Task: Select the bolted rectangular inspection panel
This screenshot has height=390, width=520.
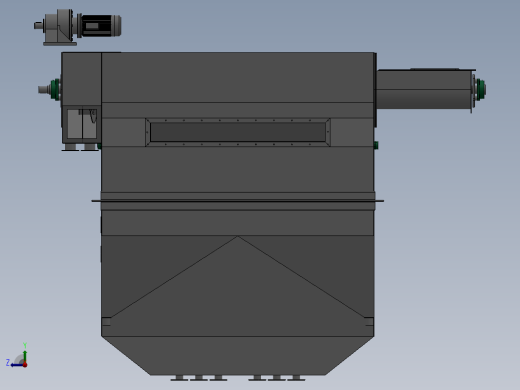Action: click(238, 132)
